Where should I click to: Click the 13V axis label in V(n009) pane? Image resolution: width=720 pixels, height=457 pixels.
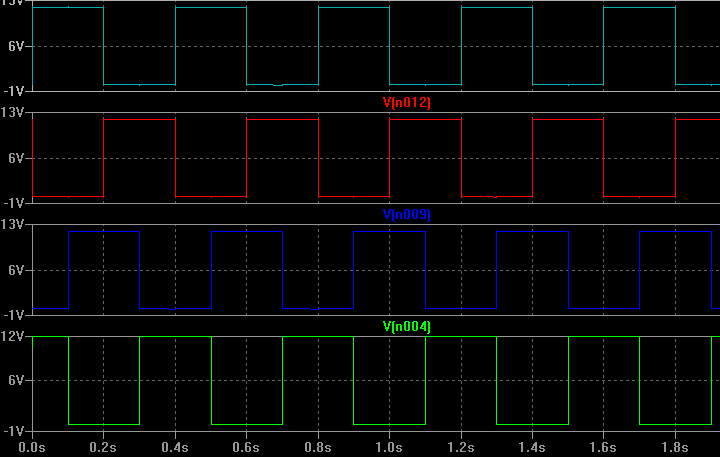pos(12,225)
